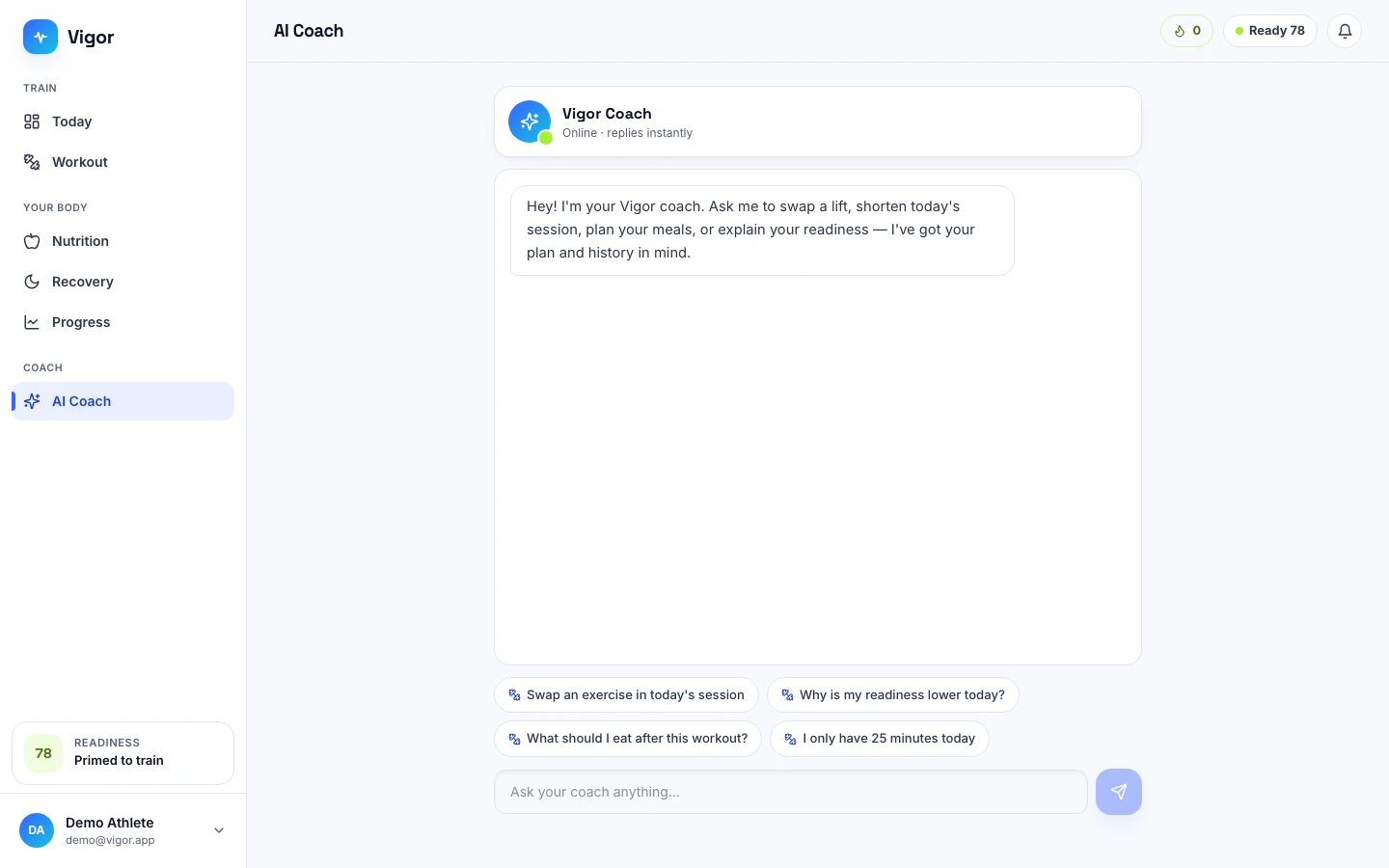Screen dimensions: 1389x868
Task: Click the AI Coach page title
Action: pyautogui.click(x=309, y=31)
